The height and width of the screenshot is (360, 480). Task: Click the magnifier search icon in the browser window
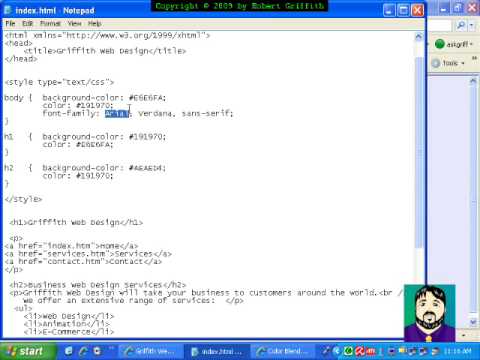461,25
